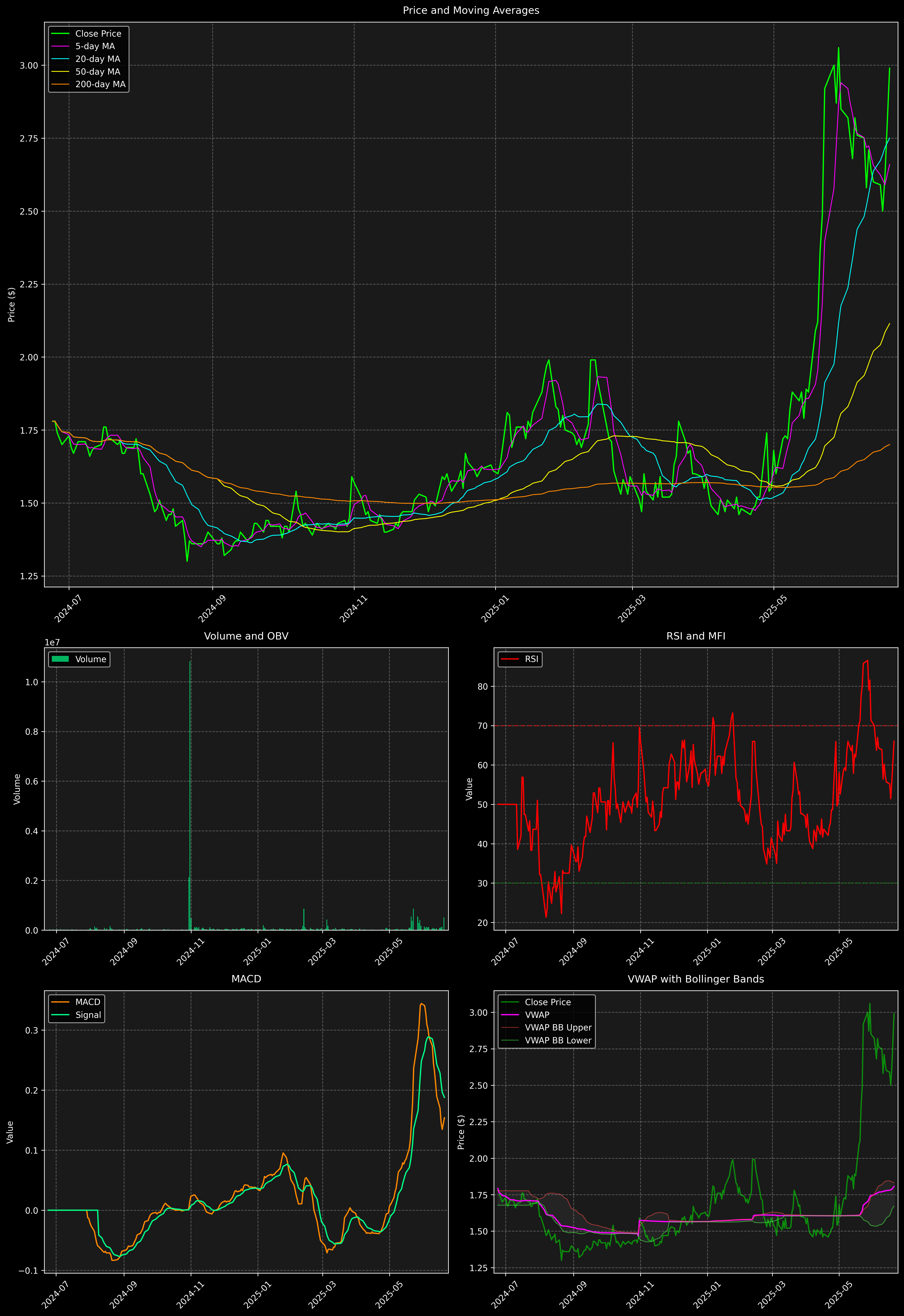Click the 70 y-axis tick of the RSI chart
The image size is (904, 1316).
483,726
